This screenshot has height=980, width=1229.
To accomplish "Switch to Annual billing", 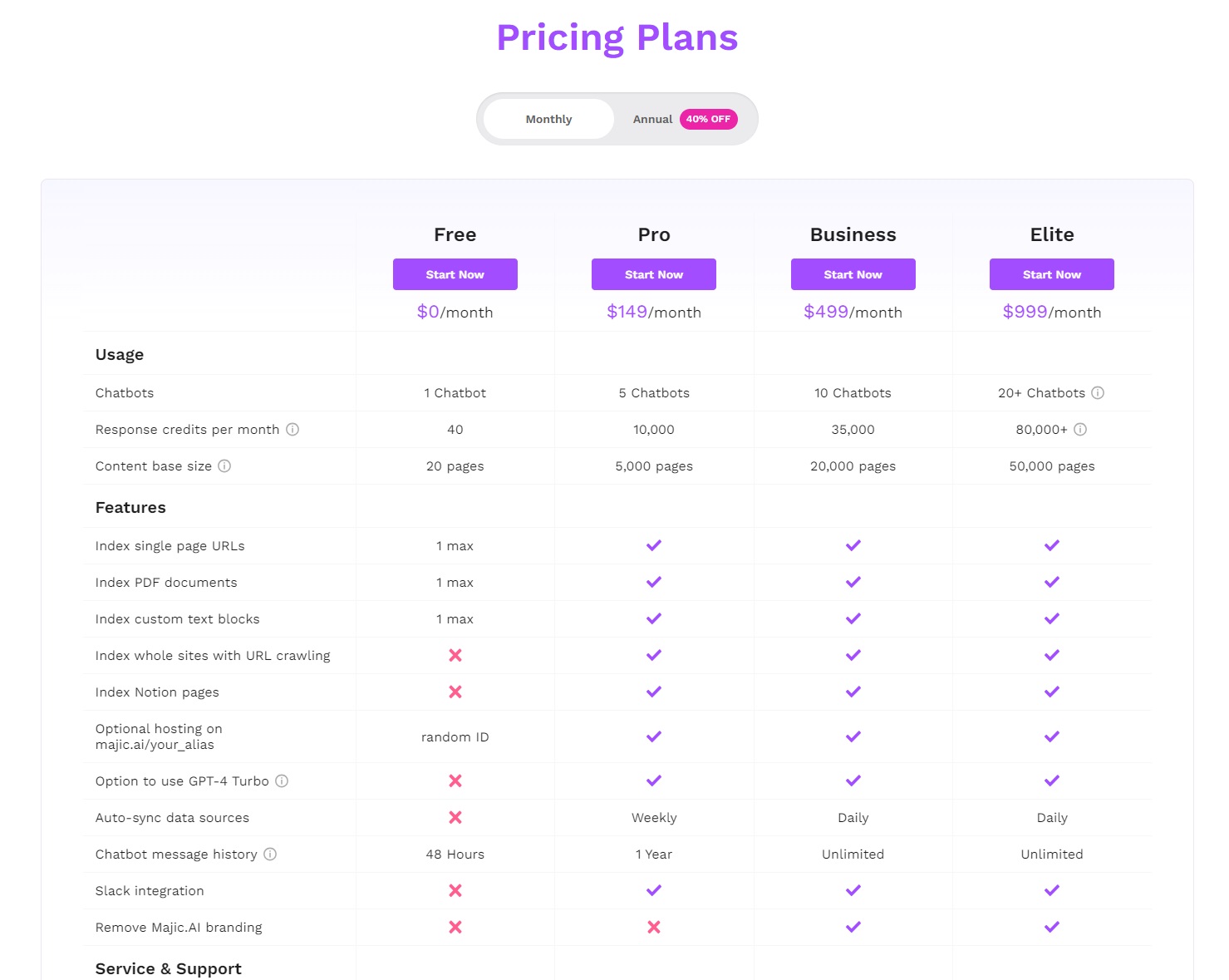I will pyautogui.click(x=652, y=120).
